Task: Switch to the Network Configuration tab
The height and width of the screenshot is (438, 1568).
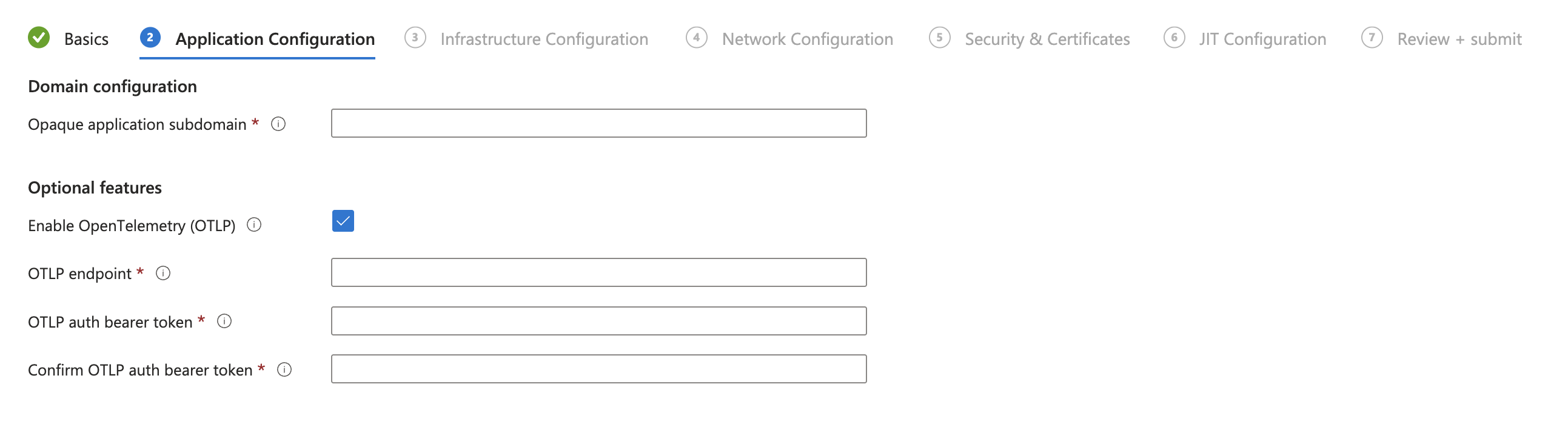Action: 807,39
